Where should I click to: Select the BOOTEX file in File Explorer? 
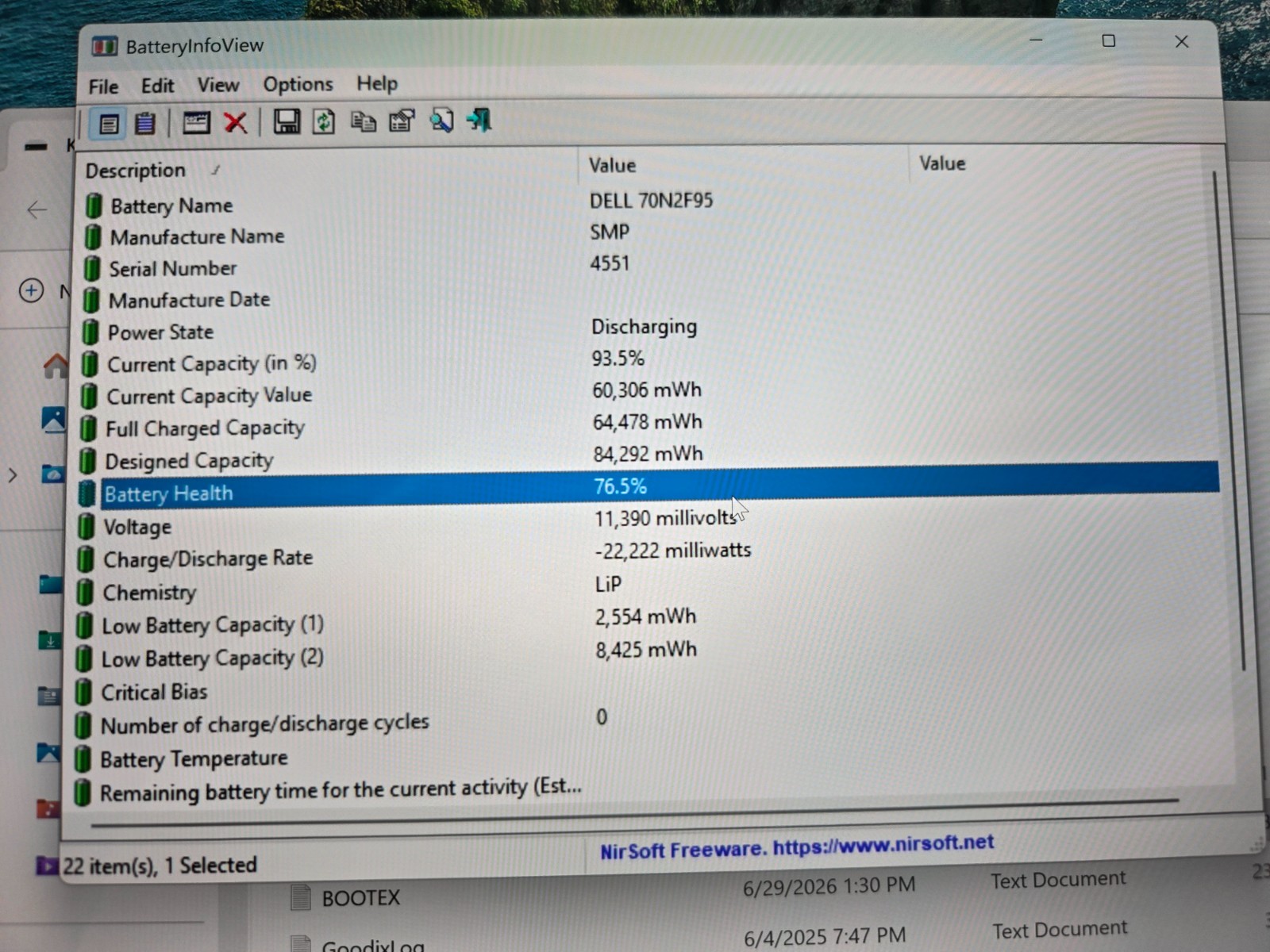point(360,898)
